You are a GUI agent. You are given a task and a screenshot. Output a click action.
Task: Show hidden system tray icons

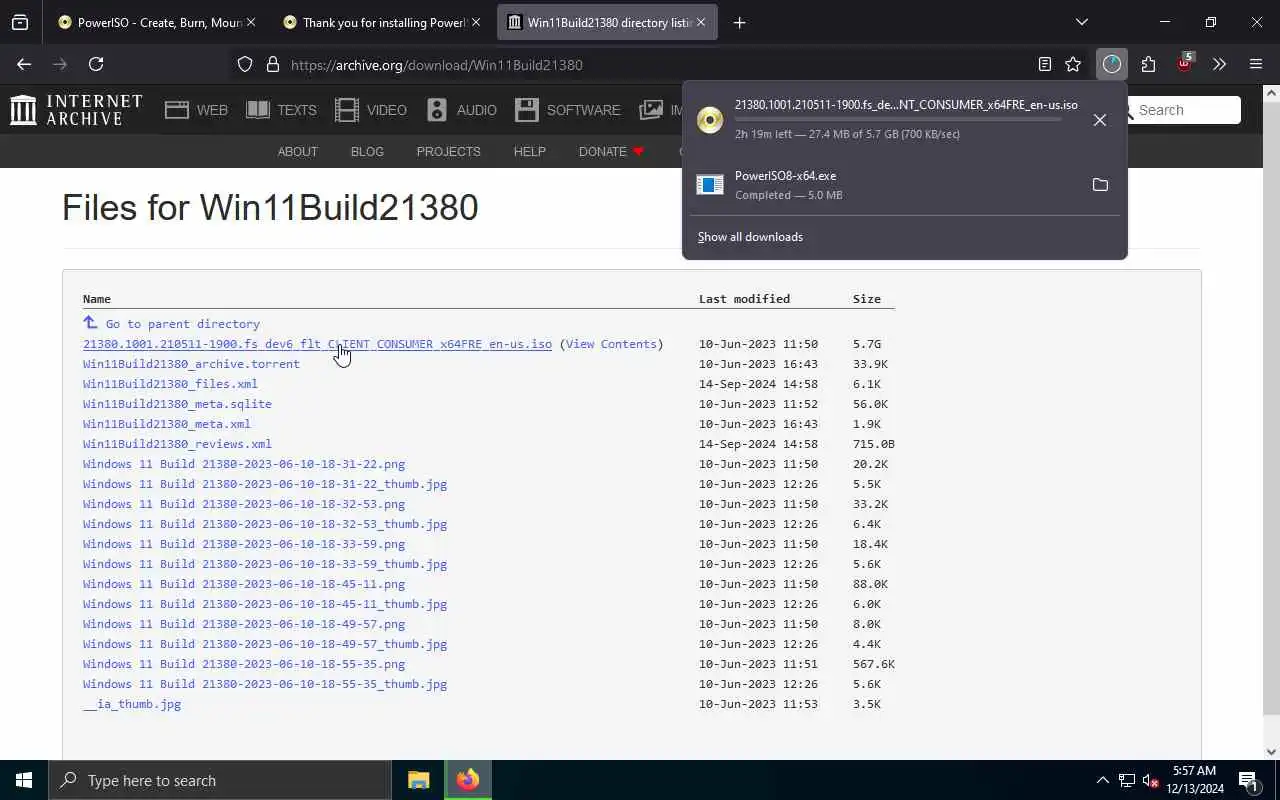point(1103,780)
